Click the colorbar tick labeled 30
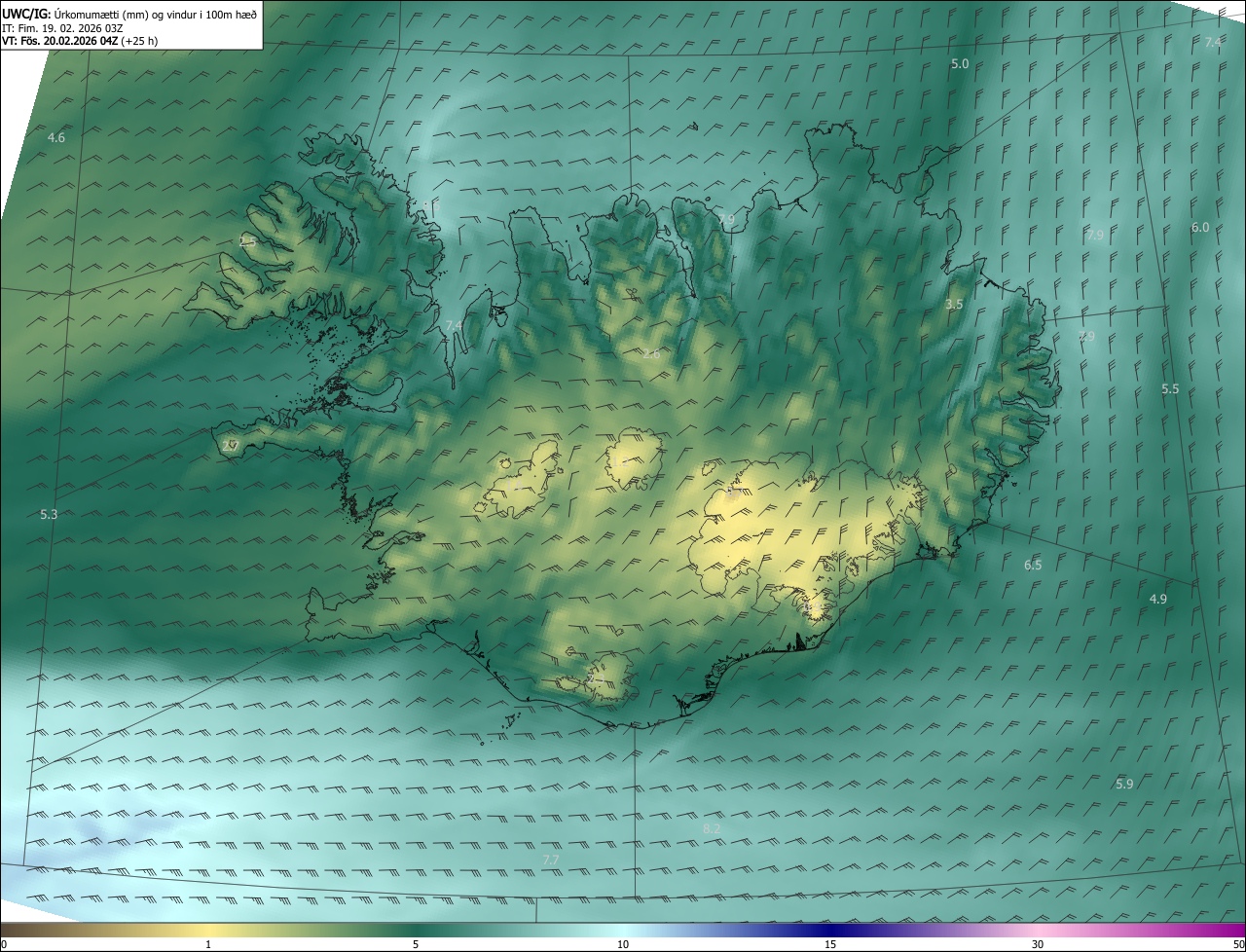 1038,944
